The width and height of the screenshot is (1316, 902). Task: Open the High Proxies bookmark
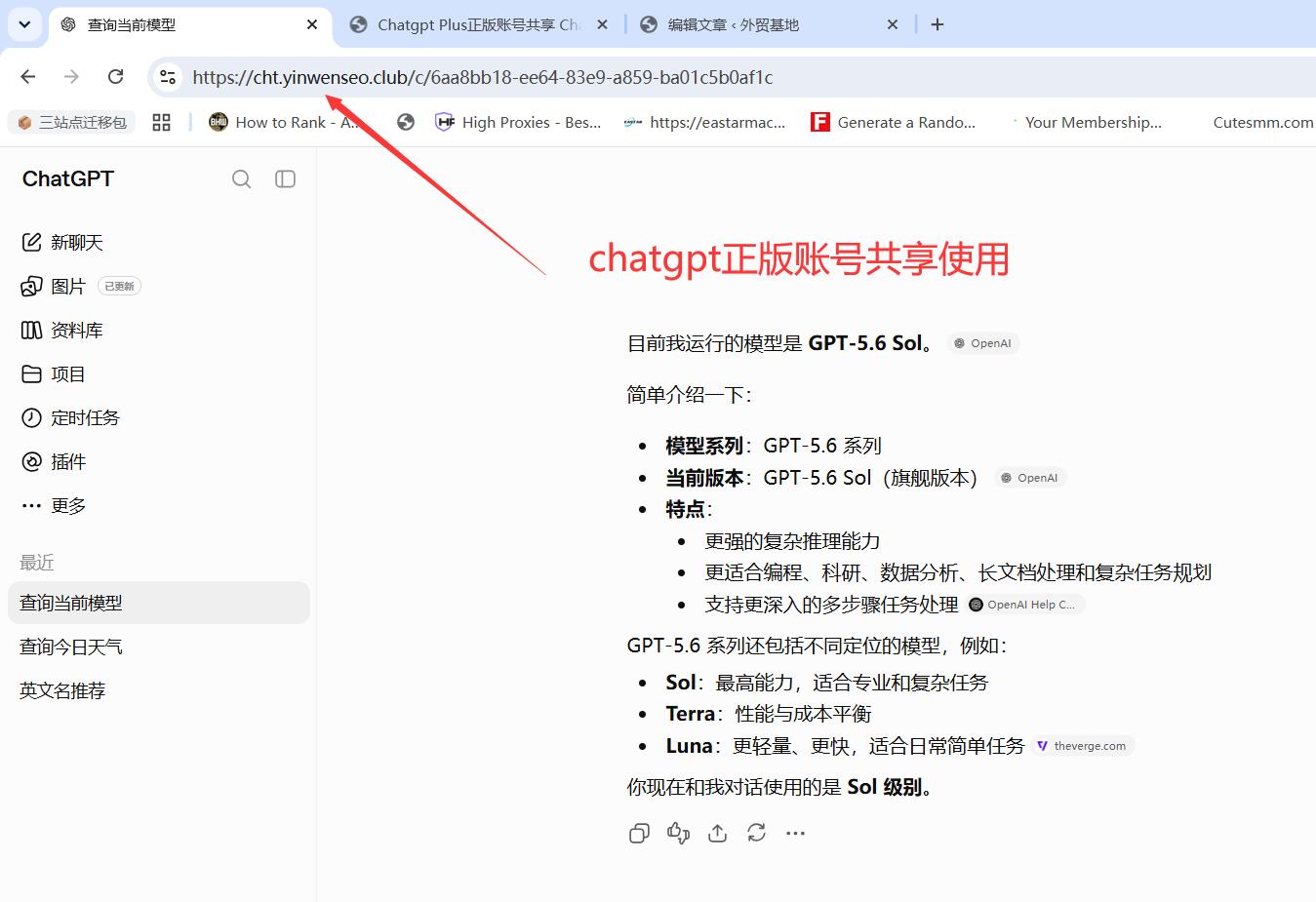pyautogui.click(x=519, y=122)
